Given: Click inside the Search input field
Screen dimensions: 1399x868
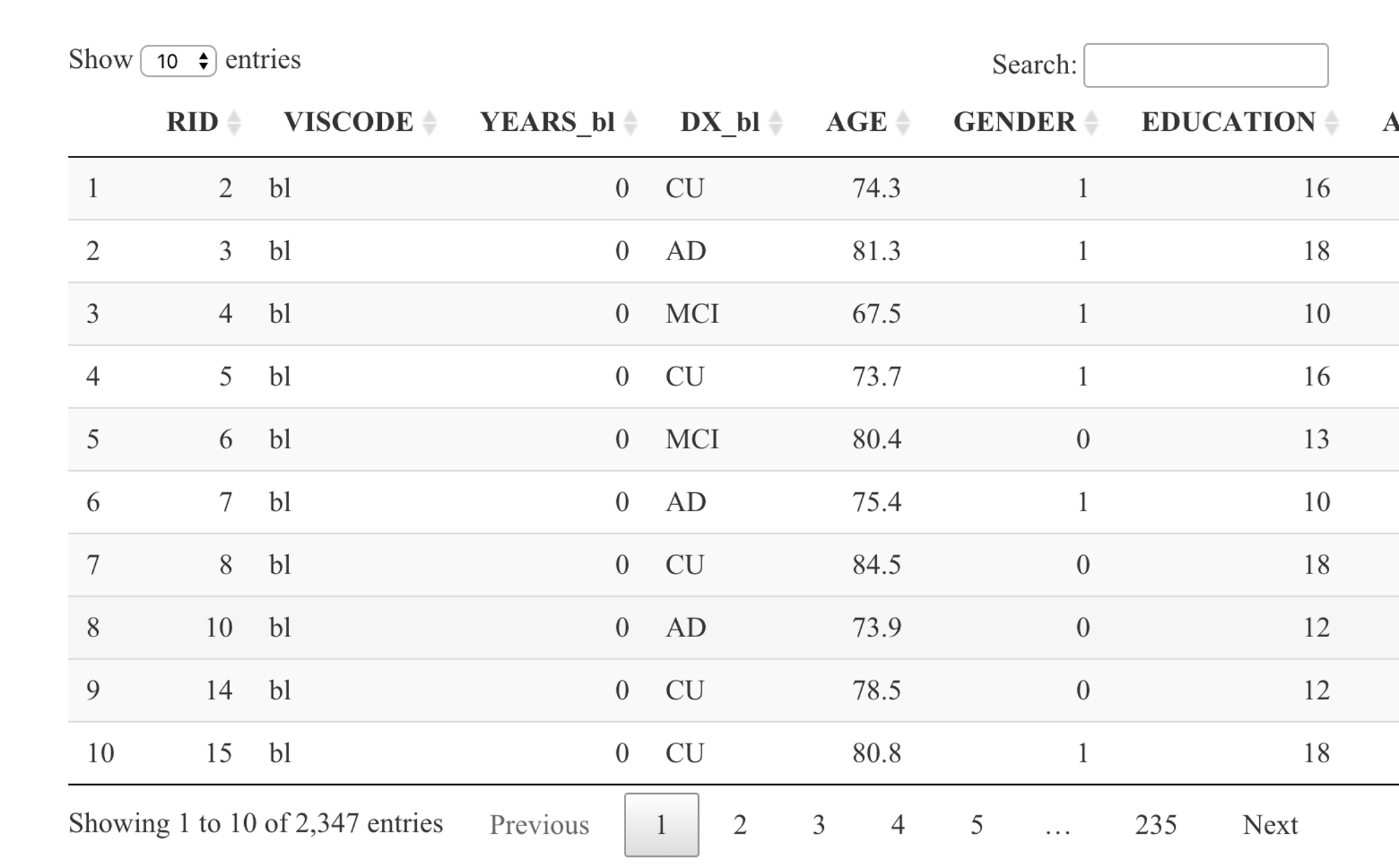Looking at the screenshot, I should (x=1206, y=65).
